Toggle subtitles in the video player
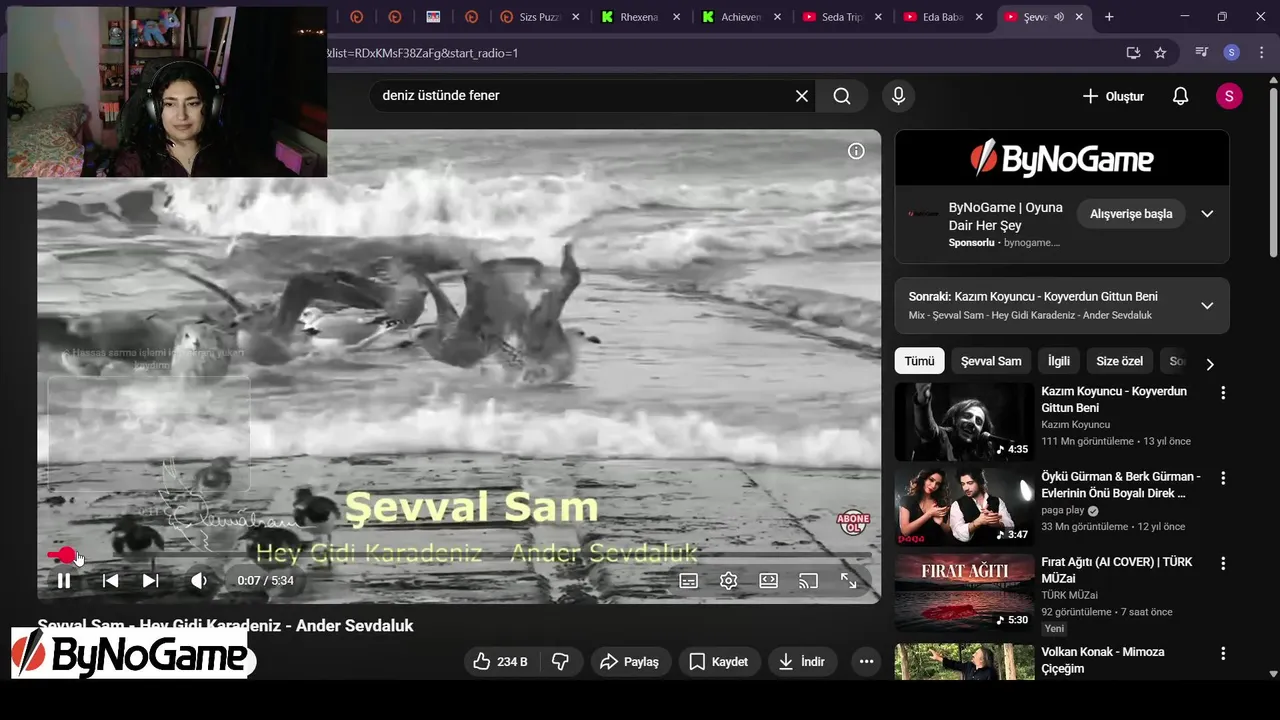Screen dimensions: 1280x720 (x=689, y=581)
